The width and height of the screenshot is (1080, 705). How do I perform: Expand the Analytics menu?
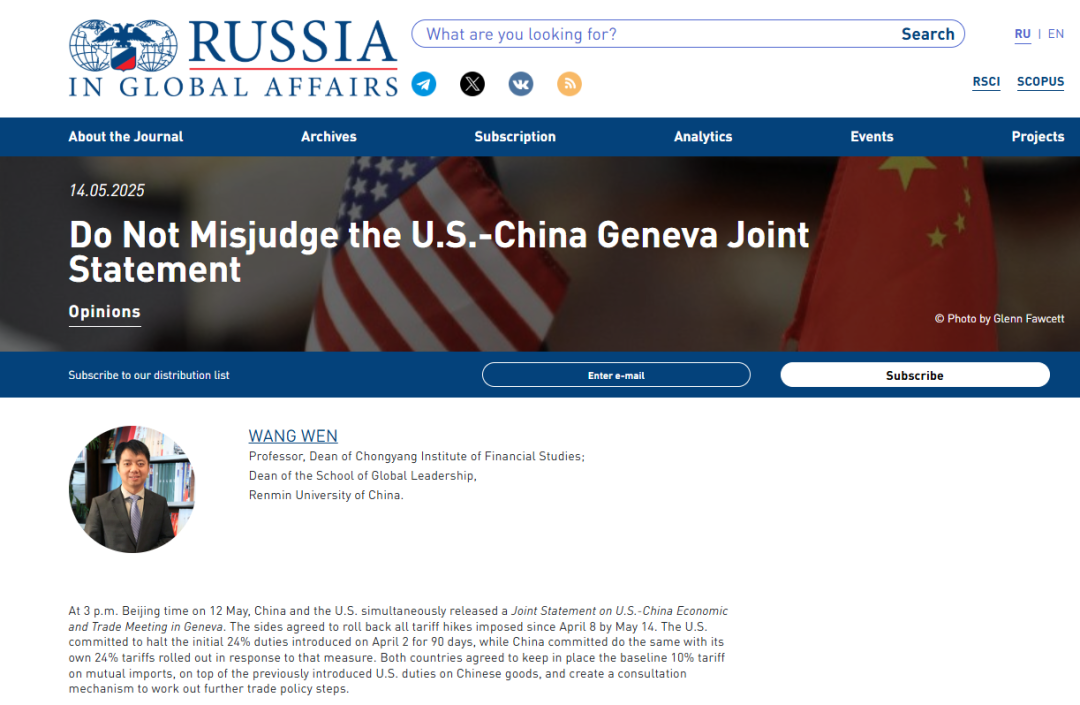[x=703, y=137]
